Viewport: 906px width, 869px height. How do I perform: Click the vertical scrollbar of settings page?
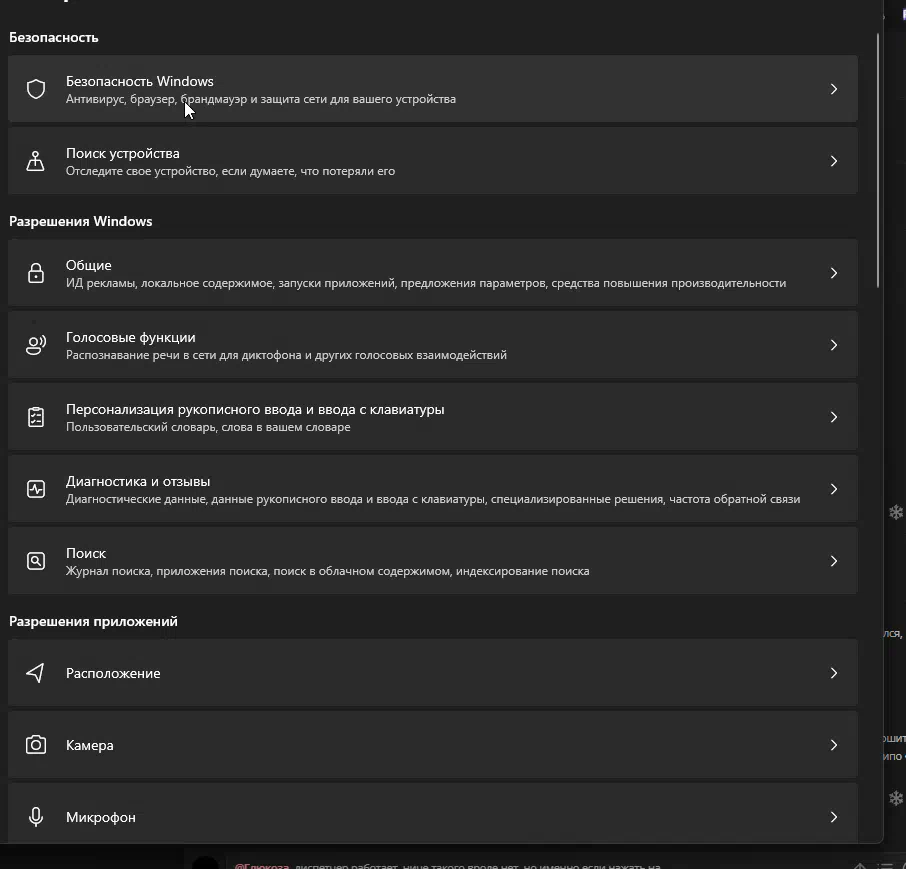878,160
